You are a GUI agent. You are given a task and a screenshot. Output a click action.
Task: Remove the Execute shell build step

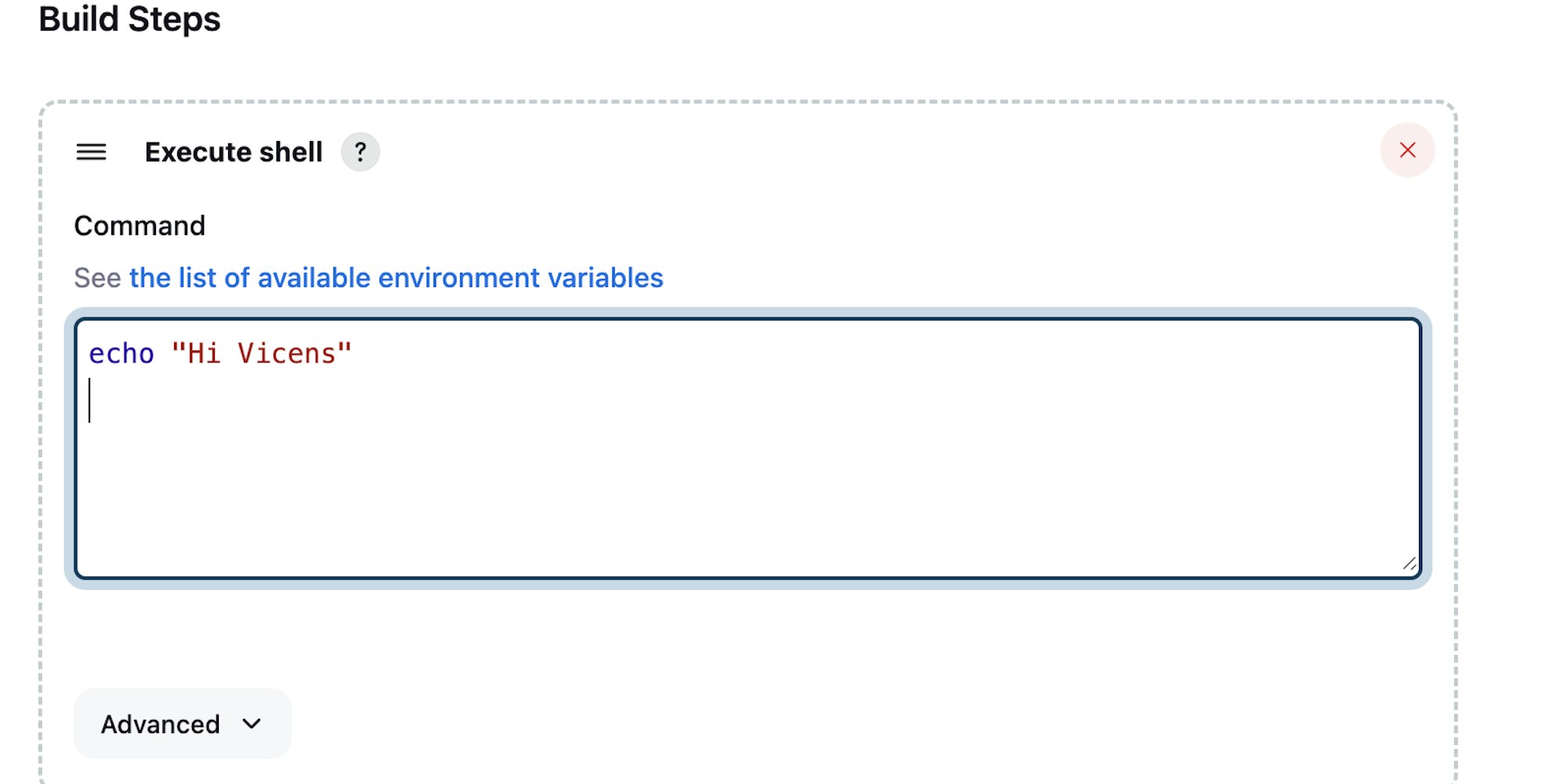tap(1407, 150)
